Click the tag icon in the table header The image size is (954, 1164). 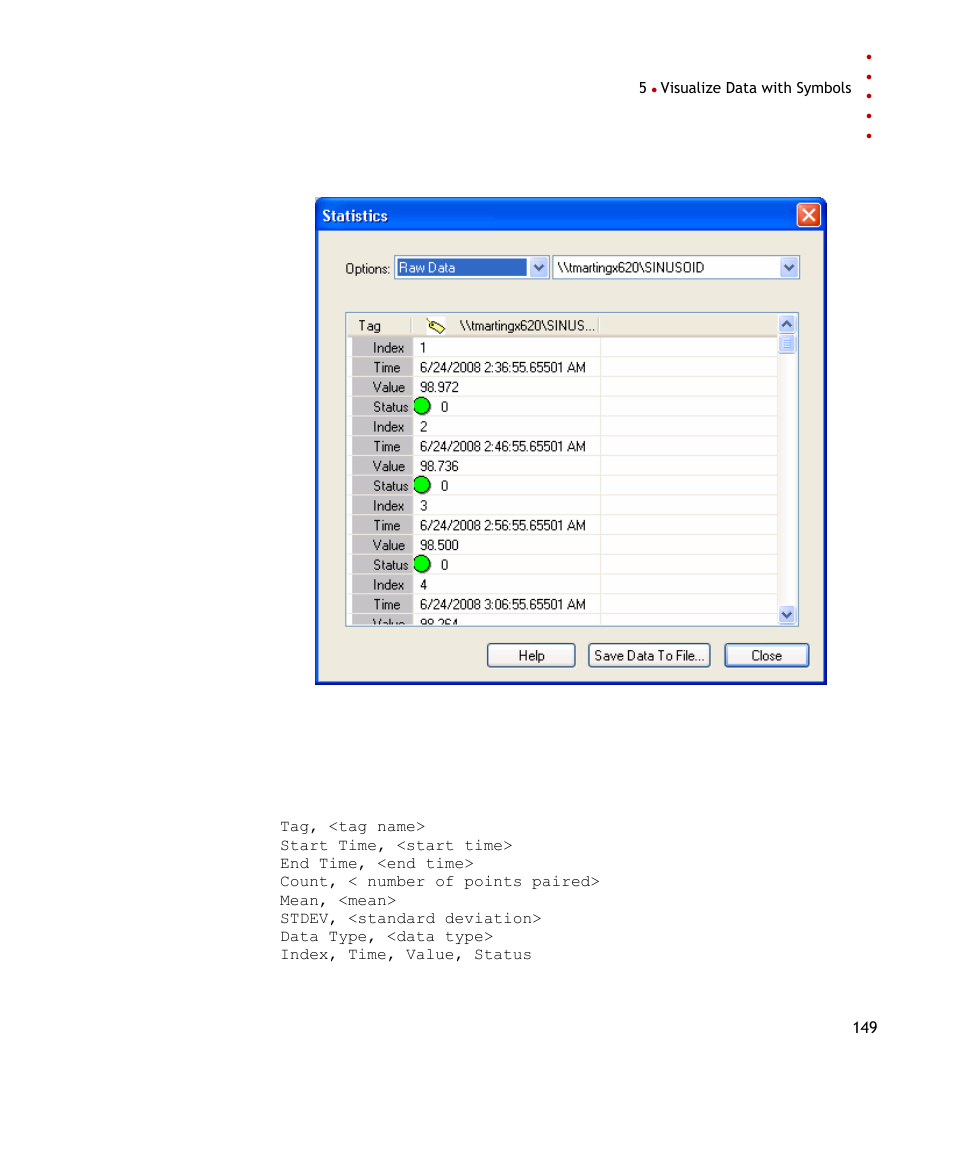click(435, 326)
